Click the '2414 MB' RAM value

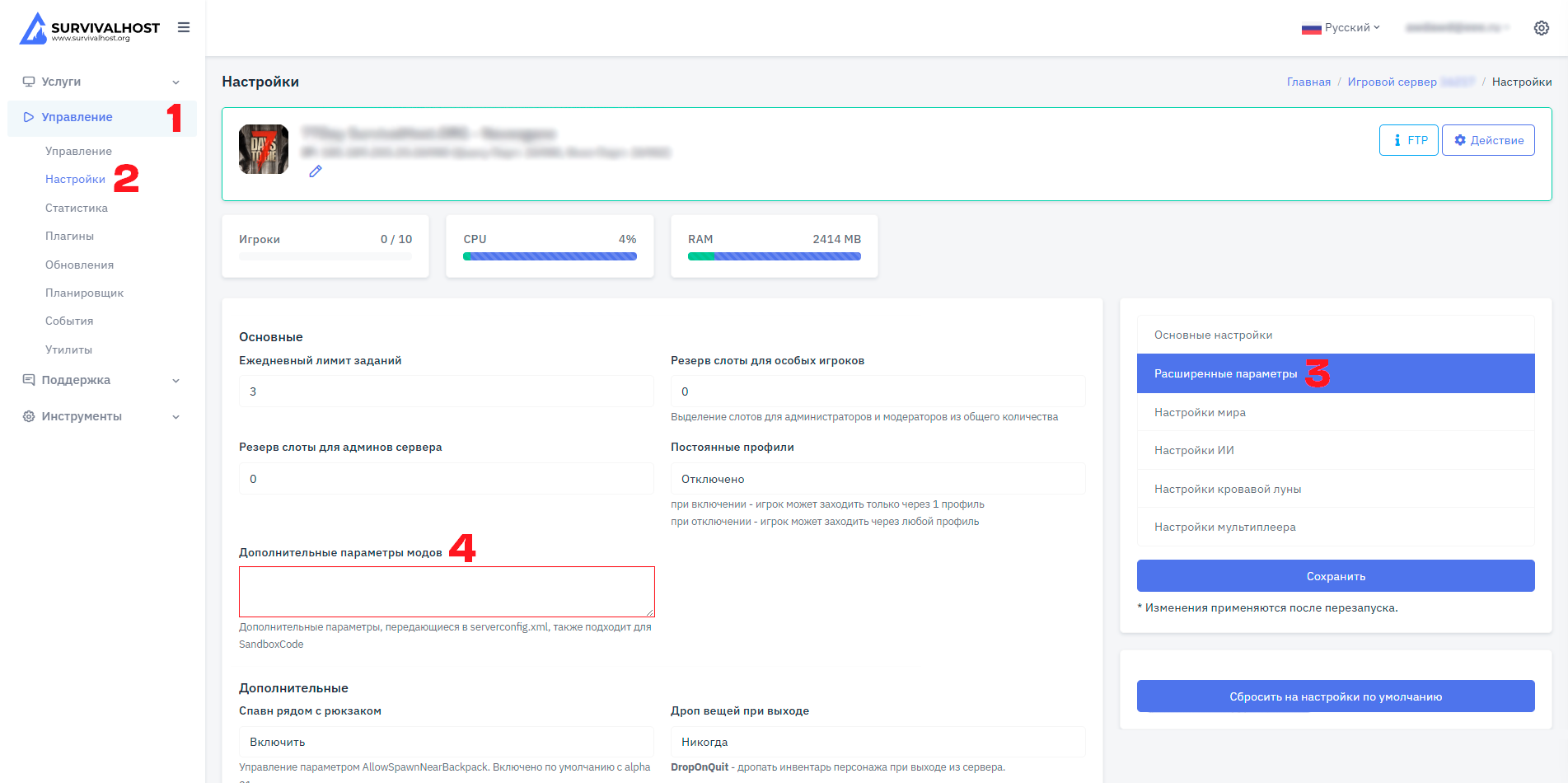point(836,239)
